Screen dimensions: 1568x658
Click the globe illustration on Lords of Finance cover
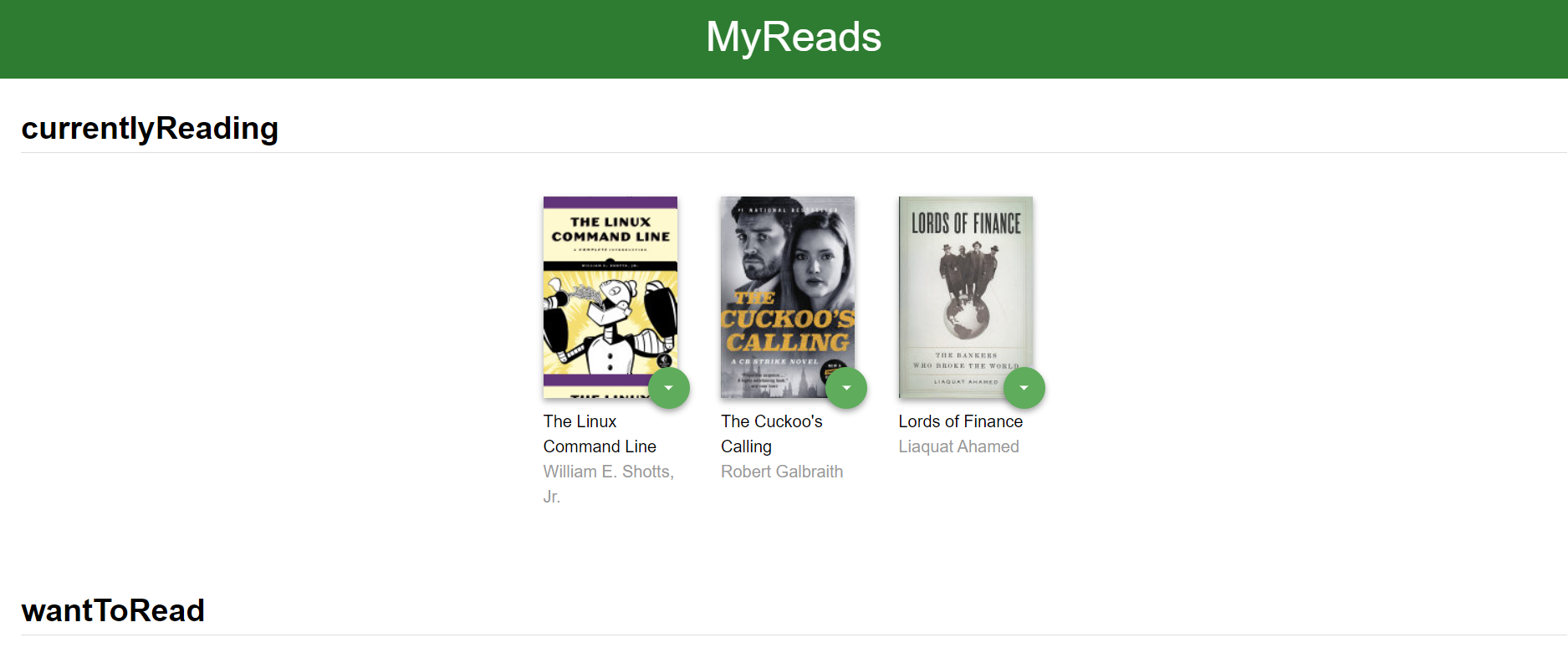(x=967, y=316)
